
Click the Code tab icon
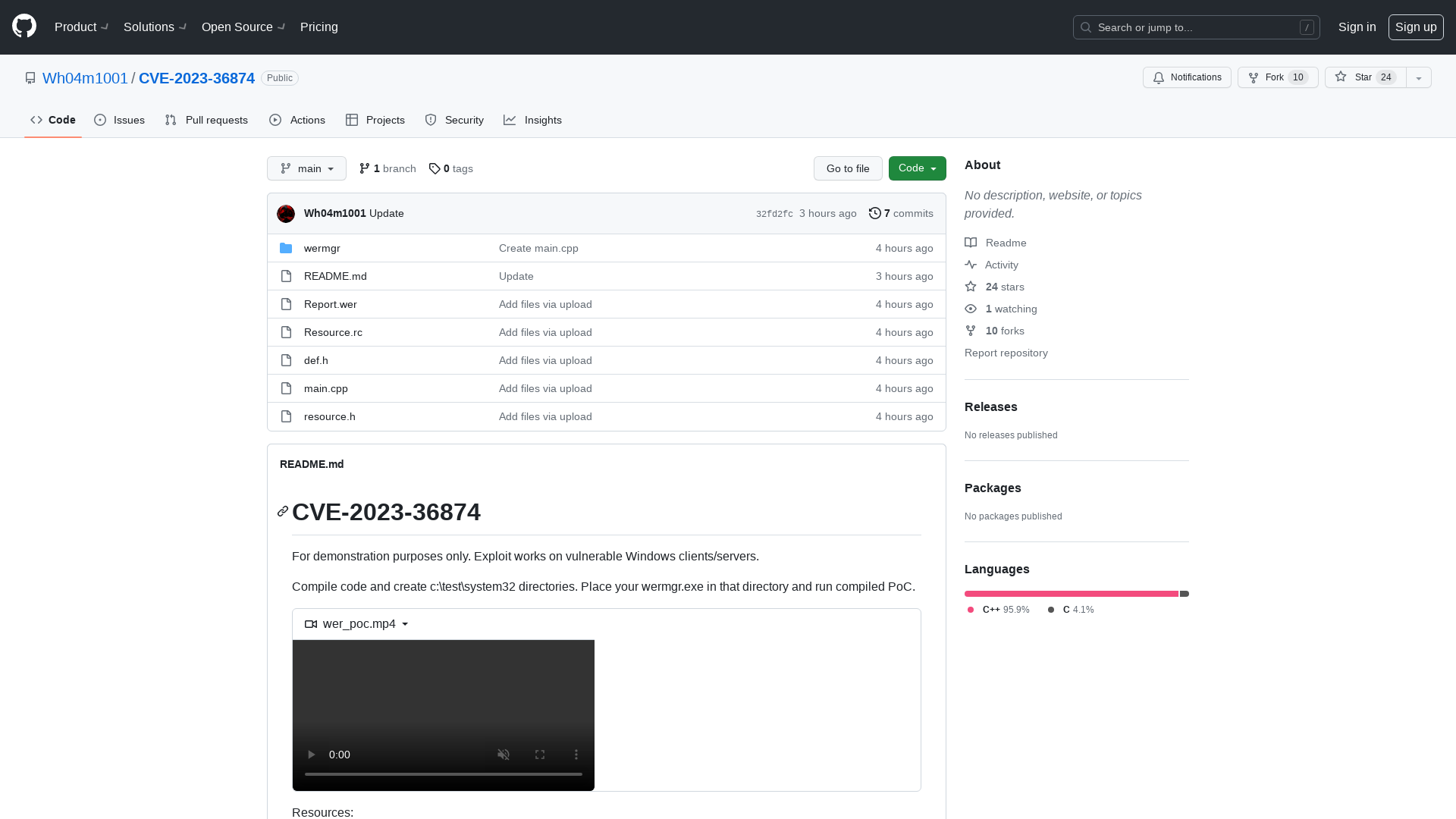[x=36, y=120]
